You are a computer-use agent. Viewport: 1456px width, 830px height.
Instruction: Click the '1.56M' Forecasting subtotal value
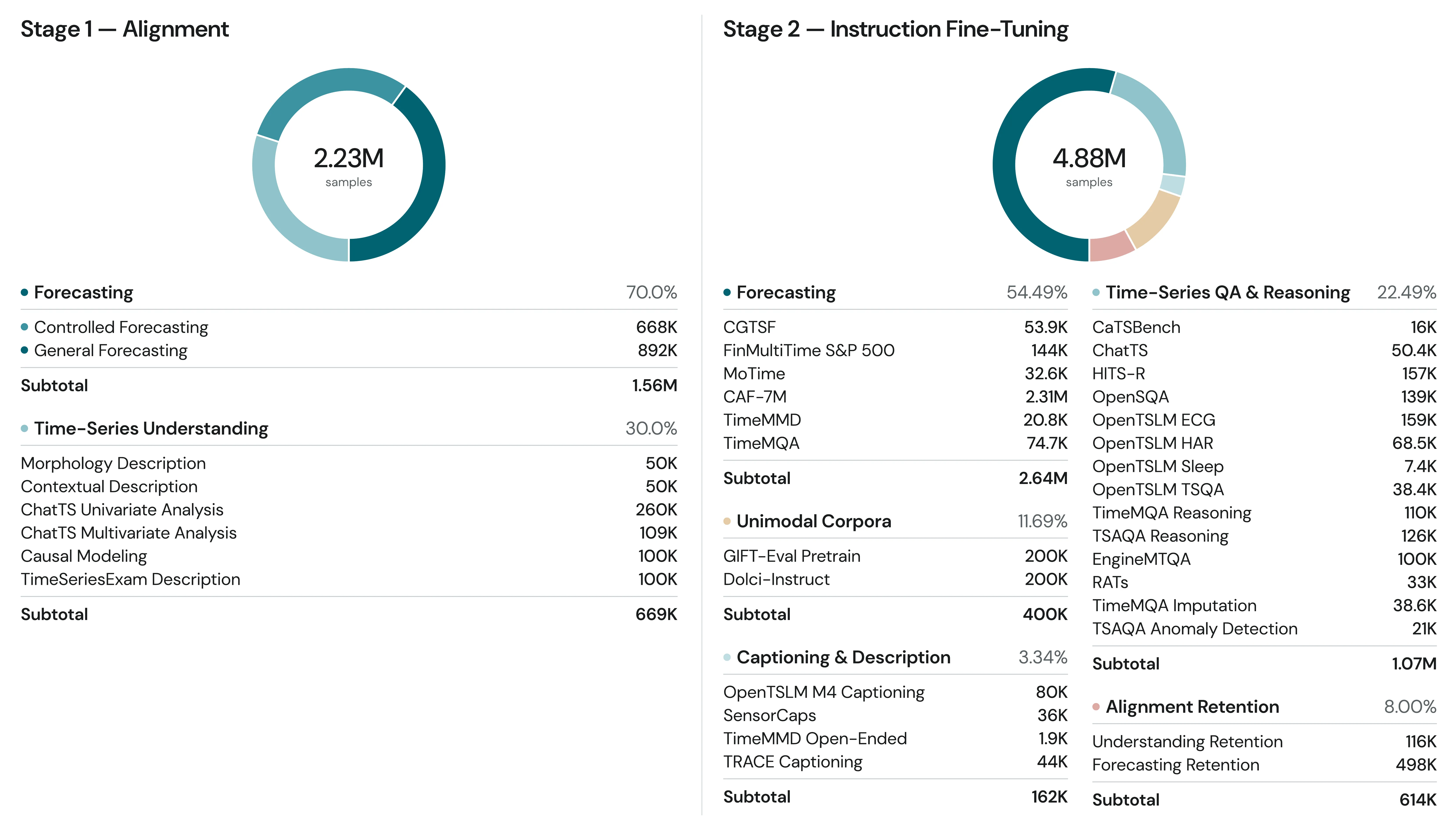(x=655, y=386)
